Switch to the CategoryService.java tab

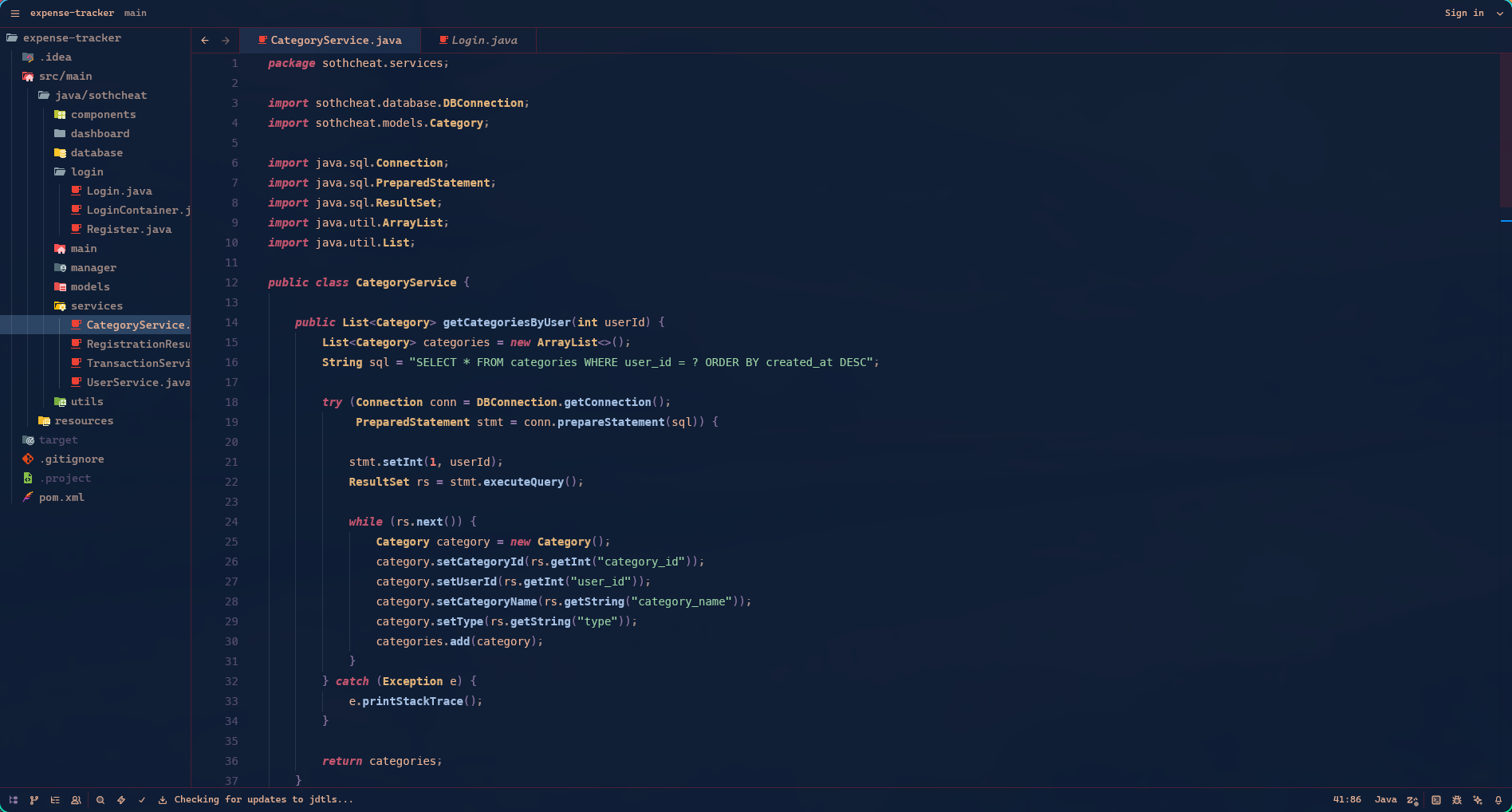tap(329, 40)
